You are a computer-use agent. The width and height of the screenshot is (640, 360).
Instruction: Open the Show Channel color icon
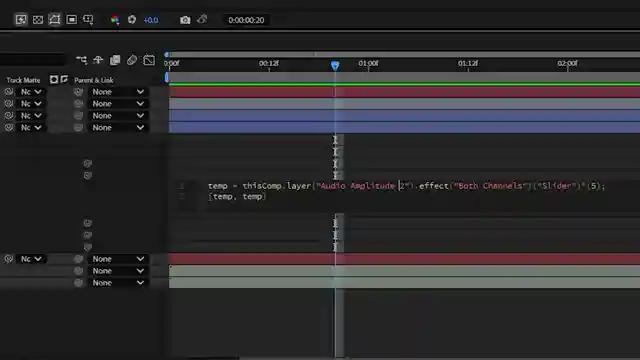coord(115,20)
